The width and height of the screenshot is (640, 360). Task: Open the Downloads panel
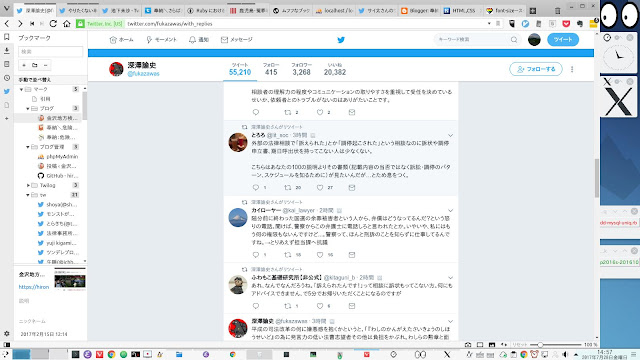point(7,51)
